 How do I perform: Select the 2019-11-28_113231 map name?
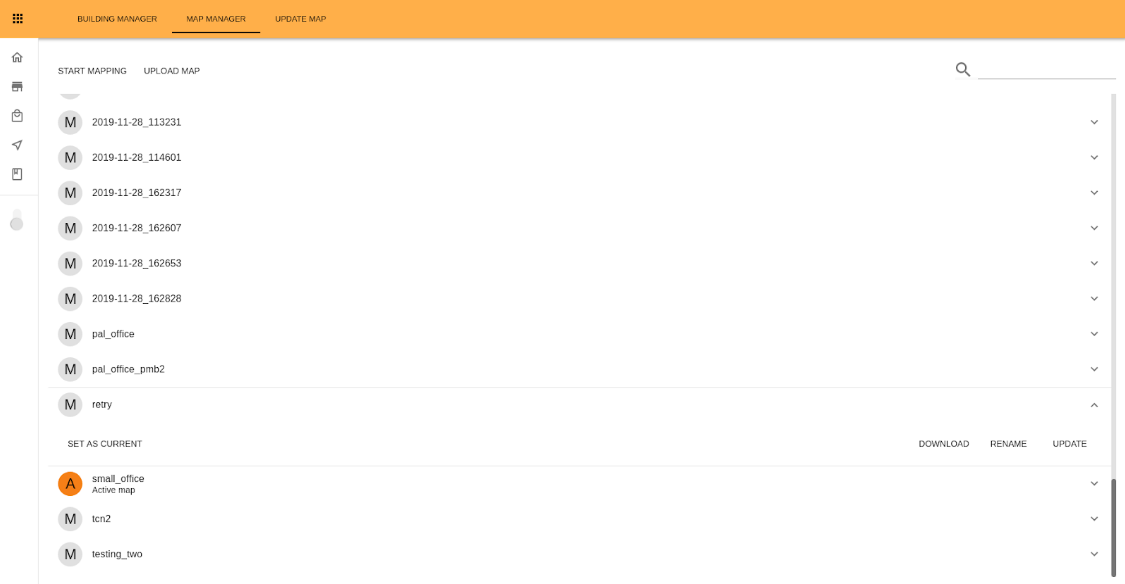point(136,122)
